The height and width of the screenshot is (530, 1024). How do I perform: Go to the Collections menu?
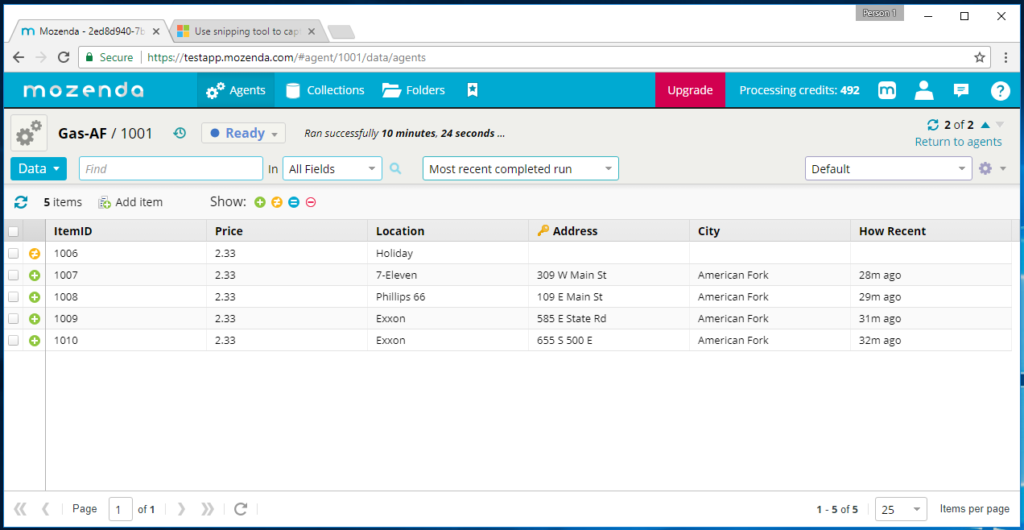pyautogui.click(x=324, y=90)
